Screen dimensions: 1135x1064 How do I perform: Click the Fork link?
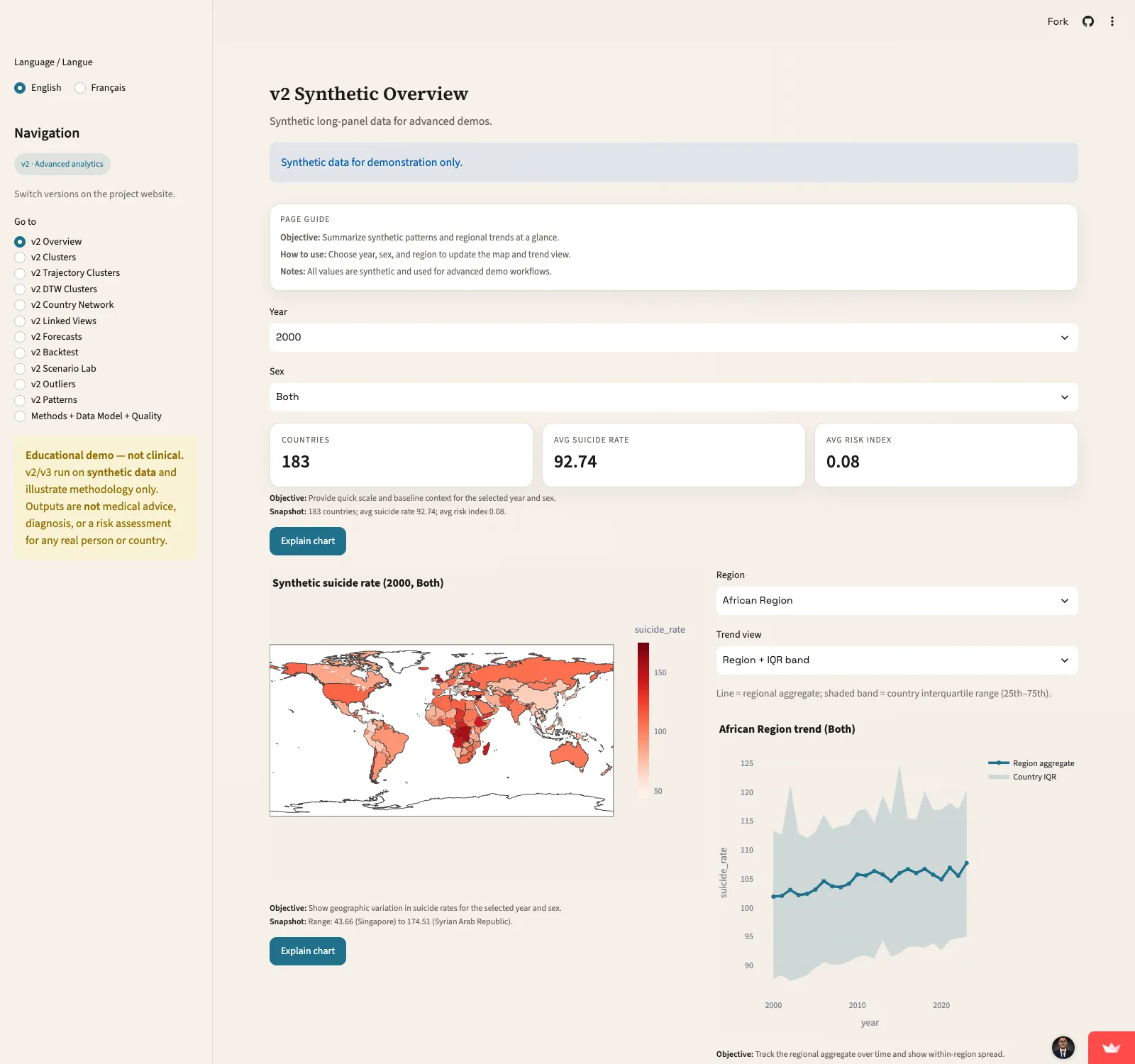coord(1058,21)
